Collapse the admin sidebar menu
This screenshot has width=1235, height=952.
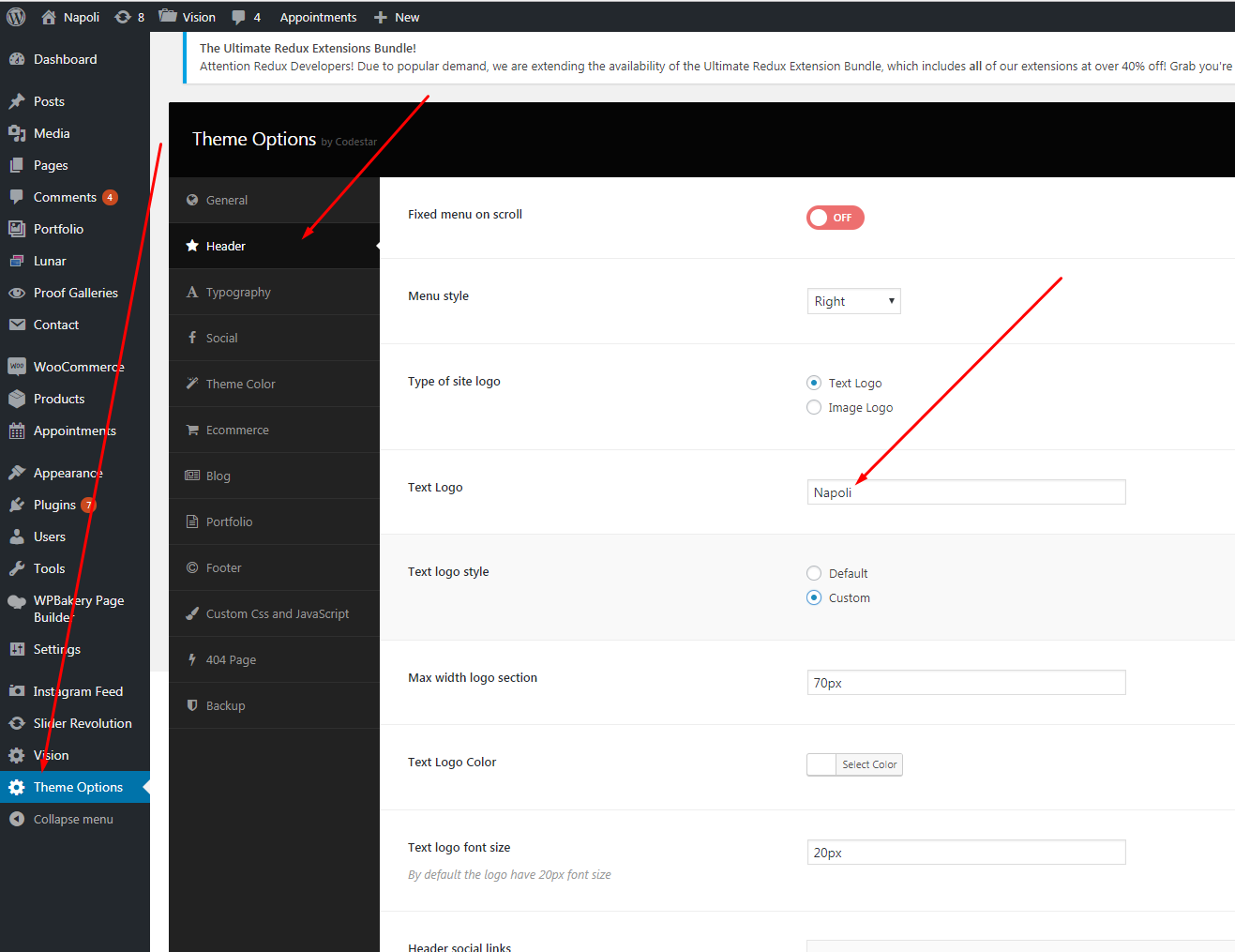pos(73,819)
